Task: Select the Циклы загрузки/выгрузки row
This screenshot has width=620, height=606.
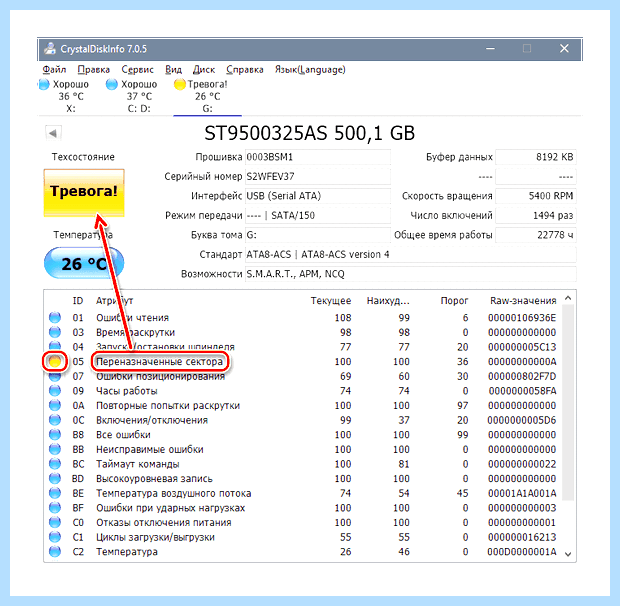Action: 303,537
